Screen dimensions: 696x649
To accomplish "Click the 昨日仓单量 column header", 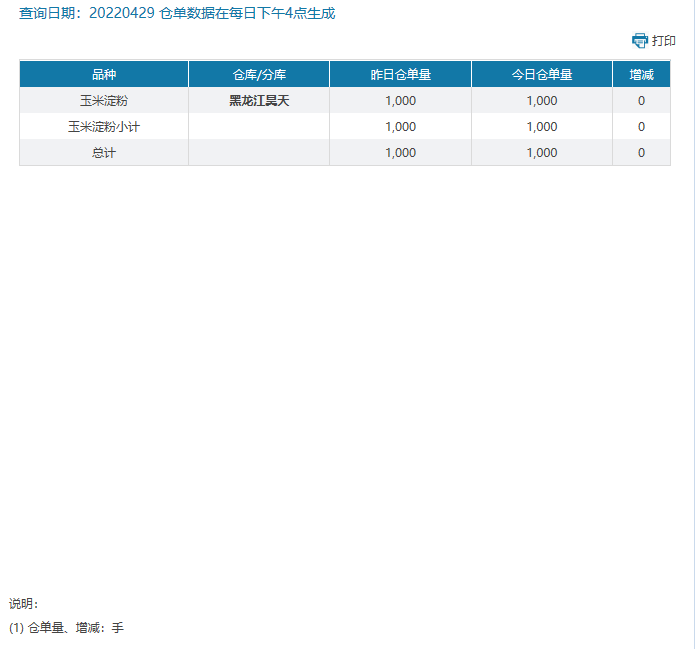I will (400, 75).
